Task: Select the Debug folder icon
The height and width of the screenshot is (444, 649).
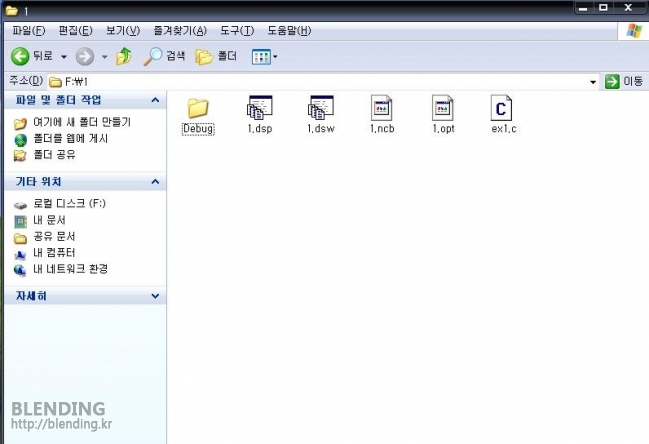Action: (198, 108)
